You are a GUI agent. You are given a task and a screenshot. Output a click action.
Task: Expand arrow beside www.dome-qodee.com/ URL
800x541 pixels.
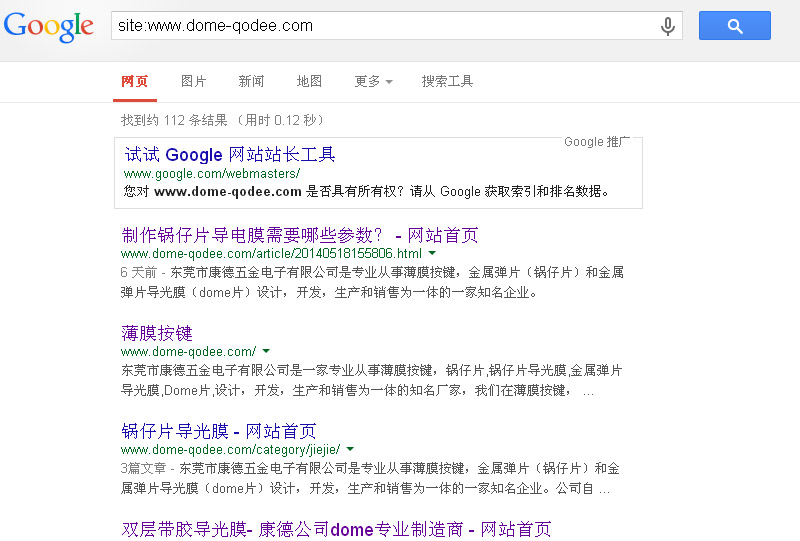[266, 351]
